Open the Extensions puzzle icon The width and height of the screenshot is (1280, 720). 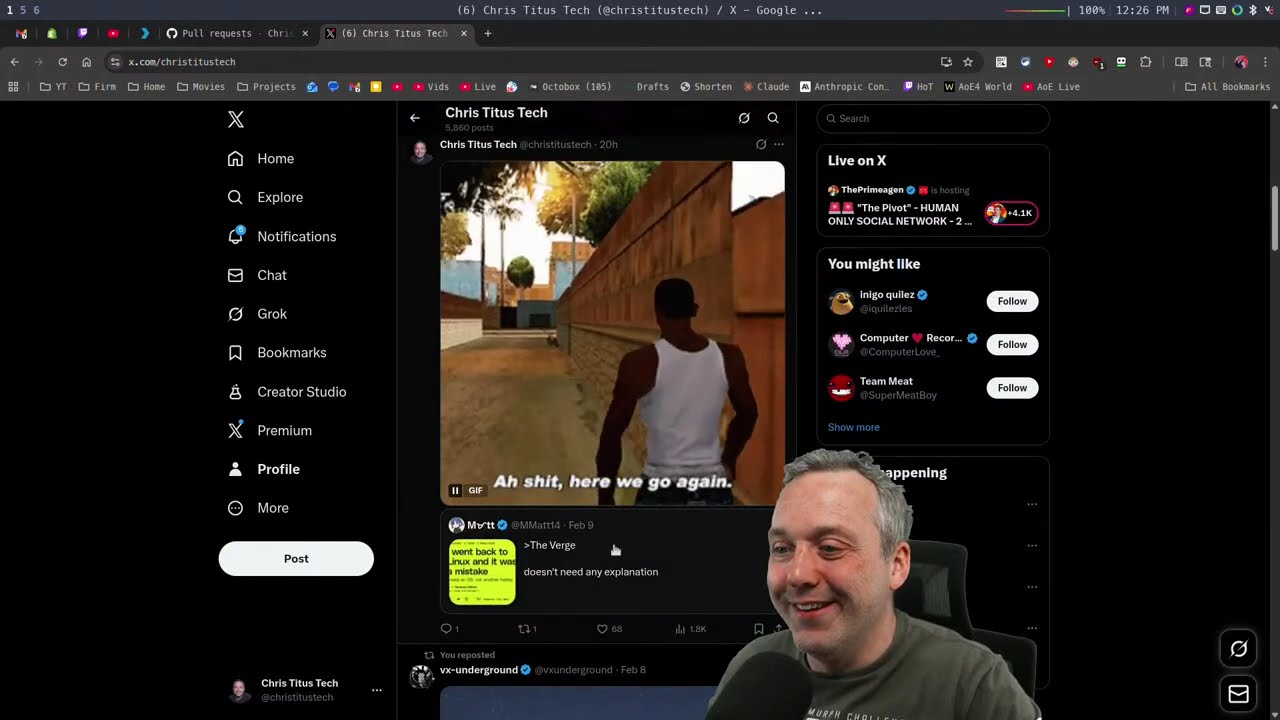point(1145,62)
